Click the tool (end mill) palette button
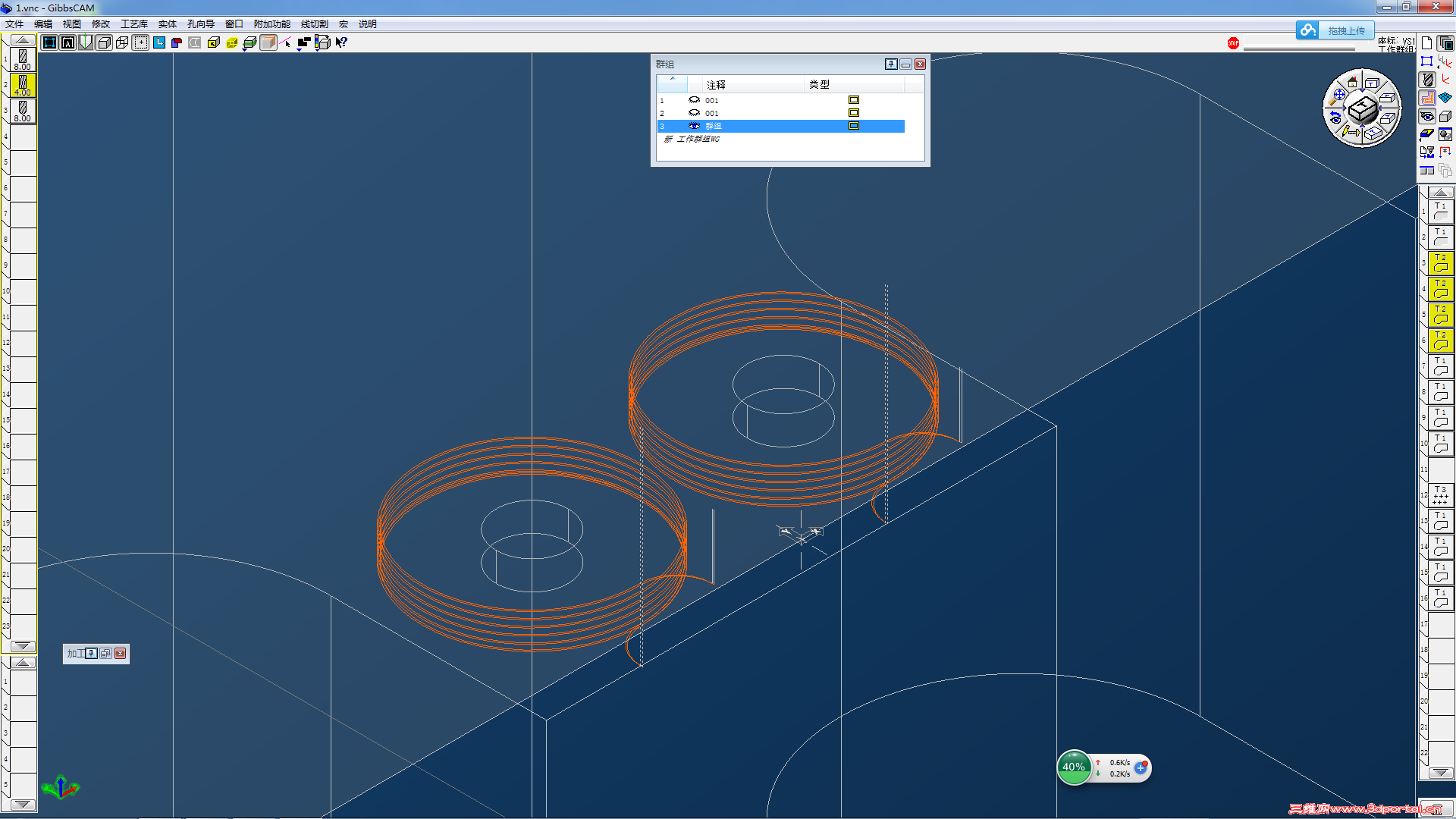Screen dimensions: 1456x819 [x=1428, y=80]
